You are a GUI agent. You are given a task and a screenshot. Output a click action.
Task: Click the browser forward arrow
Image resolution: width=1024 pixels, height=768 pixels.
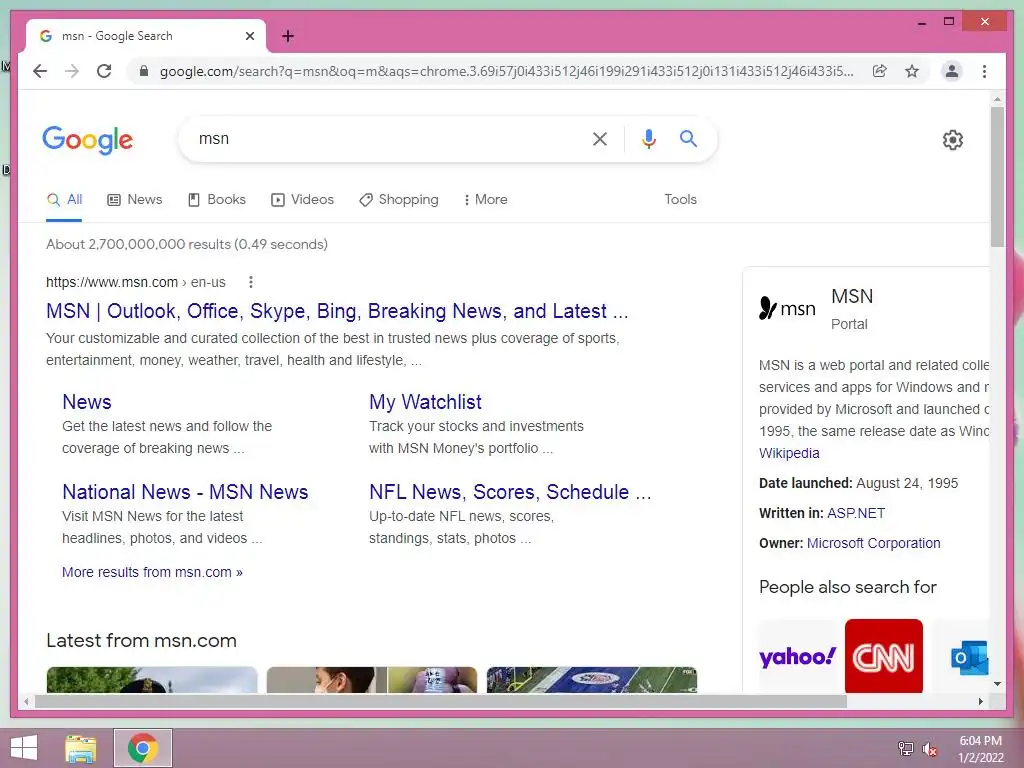click(72, 71)
